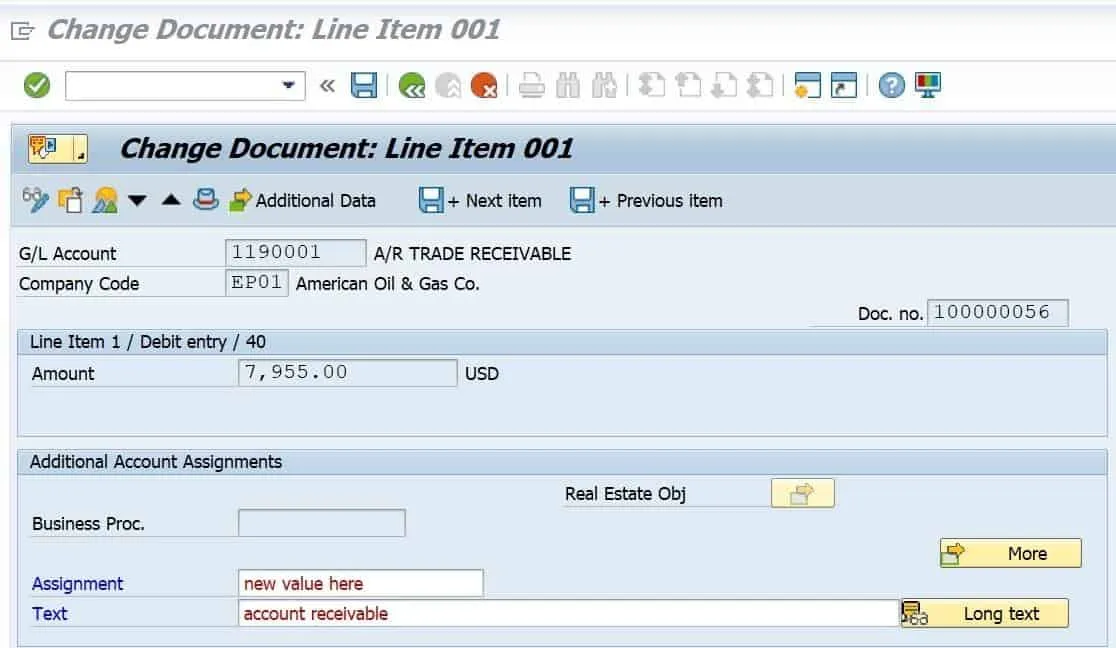Click the Additional Data button

[x=303, y=201]
